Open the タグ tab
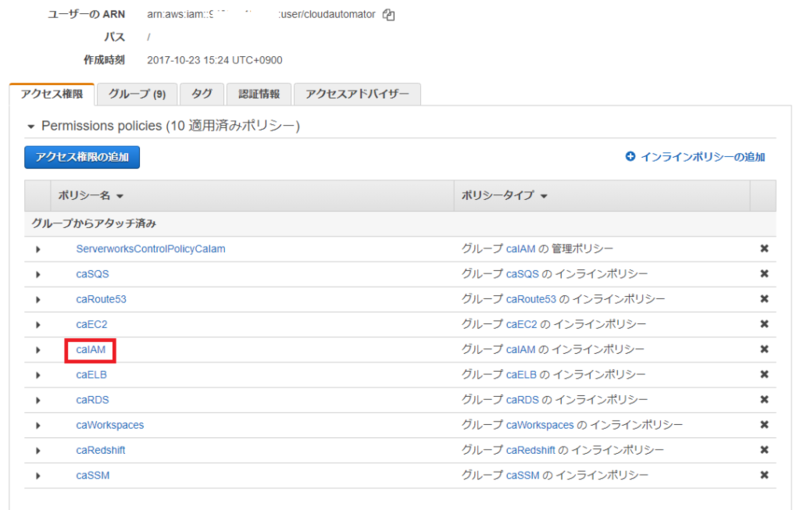The width and height of the screenshot is (800, 510). pyautogui.click(x=202, y=94)
